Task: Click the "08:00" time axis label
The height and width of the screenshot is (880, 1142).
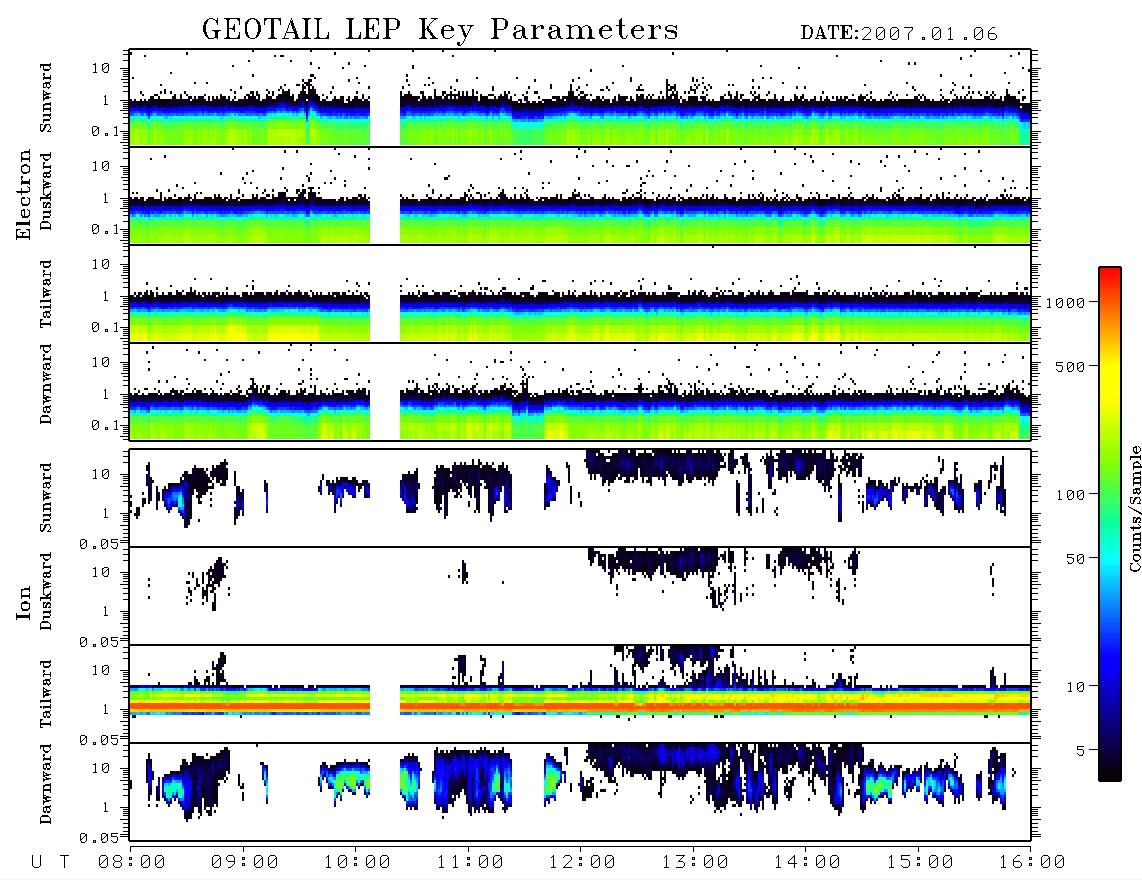Action: [132, 862]
